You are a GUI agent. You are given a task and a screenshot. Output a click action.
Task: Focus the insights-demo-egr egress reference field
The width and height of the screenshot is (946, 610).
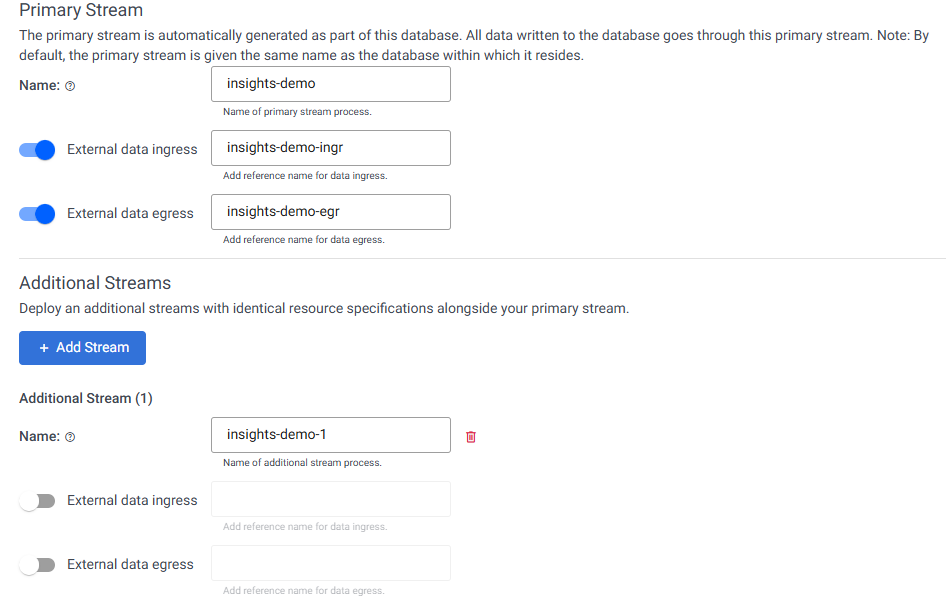pos(331,212)
